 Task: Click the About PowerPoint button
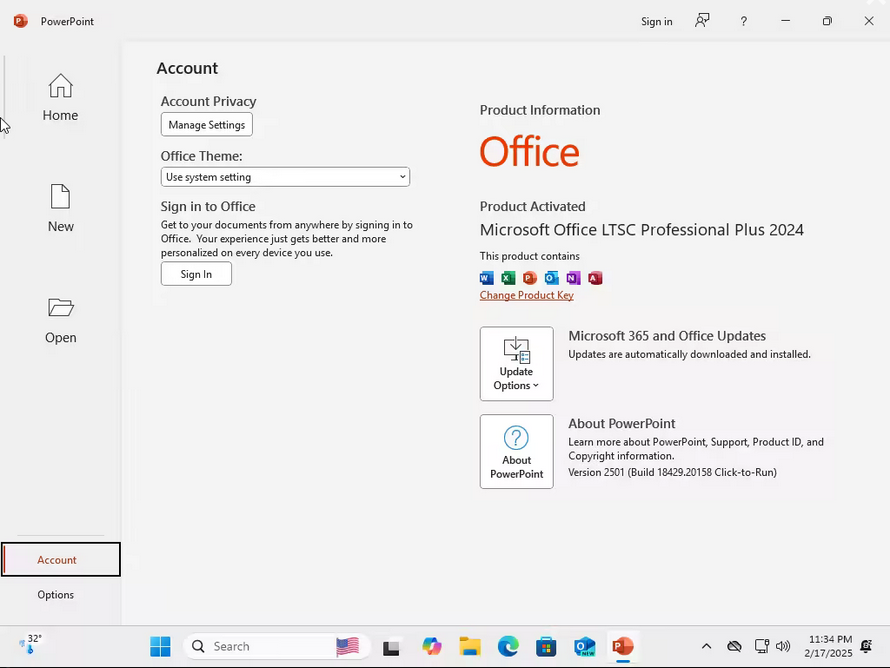pos(516,451)
